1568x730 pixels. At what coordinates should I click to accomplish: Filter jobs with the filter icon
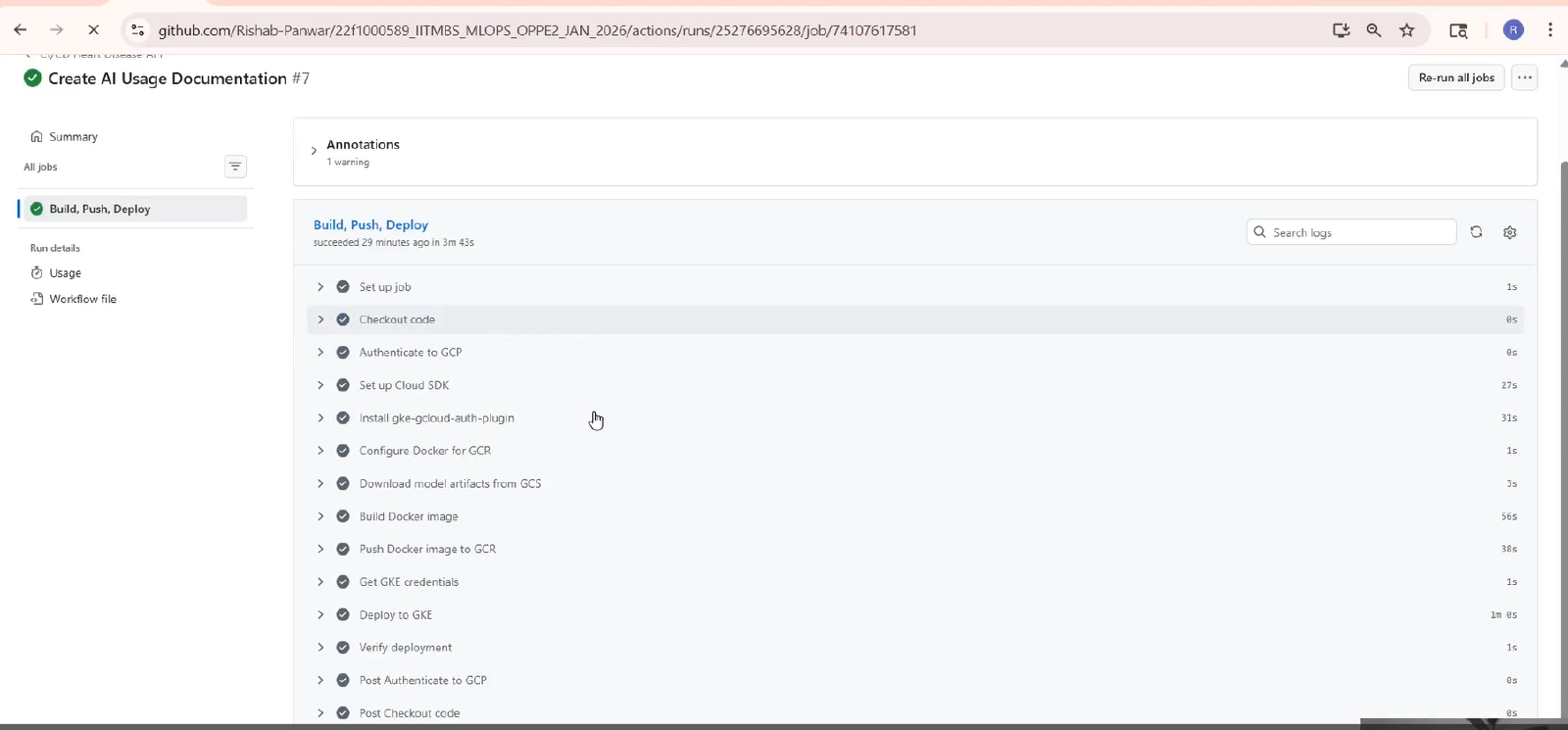235,167
